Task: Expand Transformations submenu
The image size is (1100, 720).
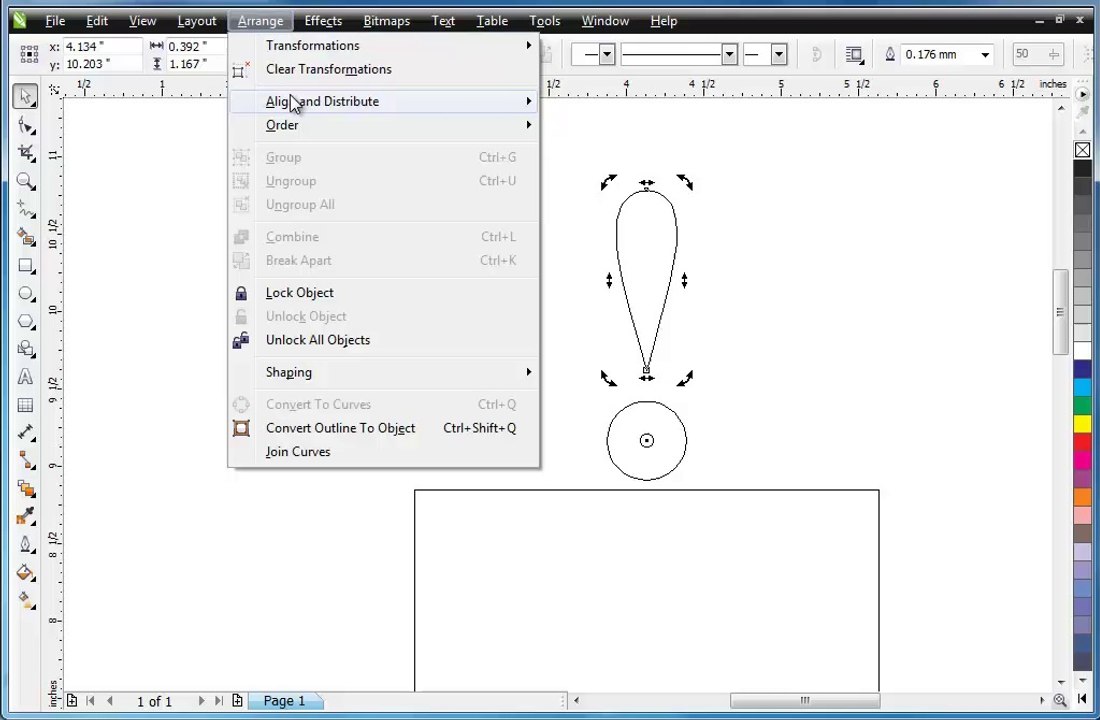Action: tap(384, 45)
